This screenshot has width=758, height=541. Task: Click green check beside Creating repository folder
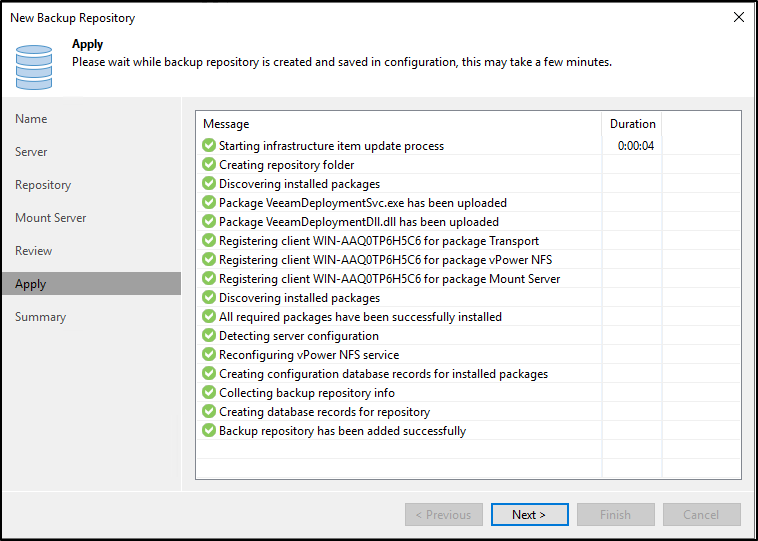[x=209, y=164]
